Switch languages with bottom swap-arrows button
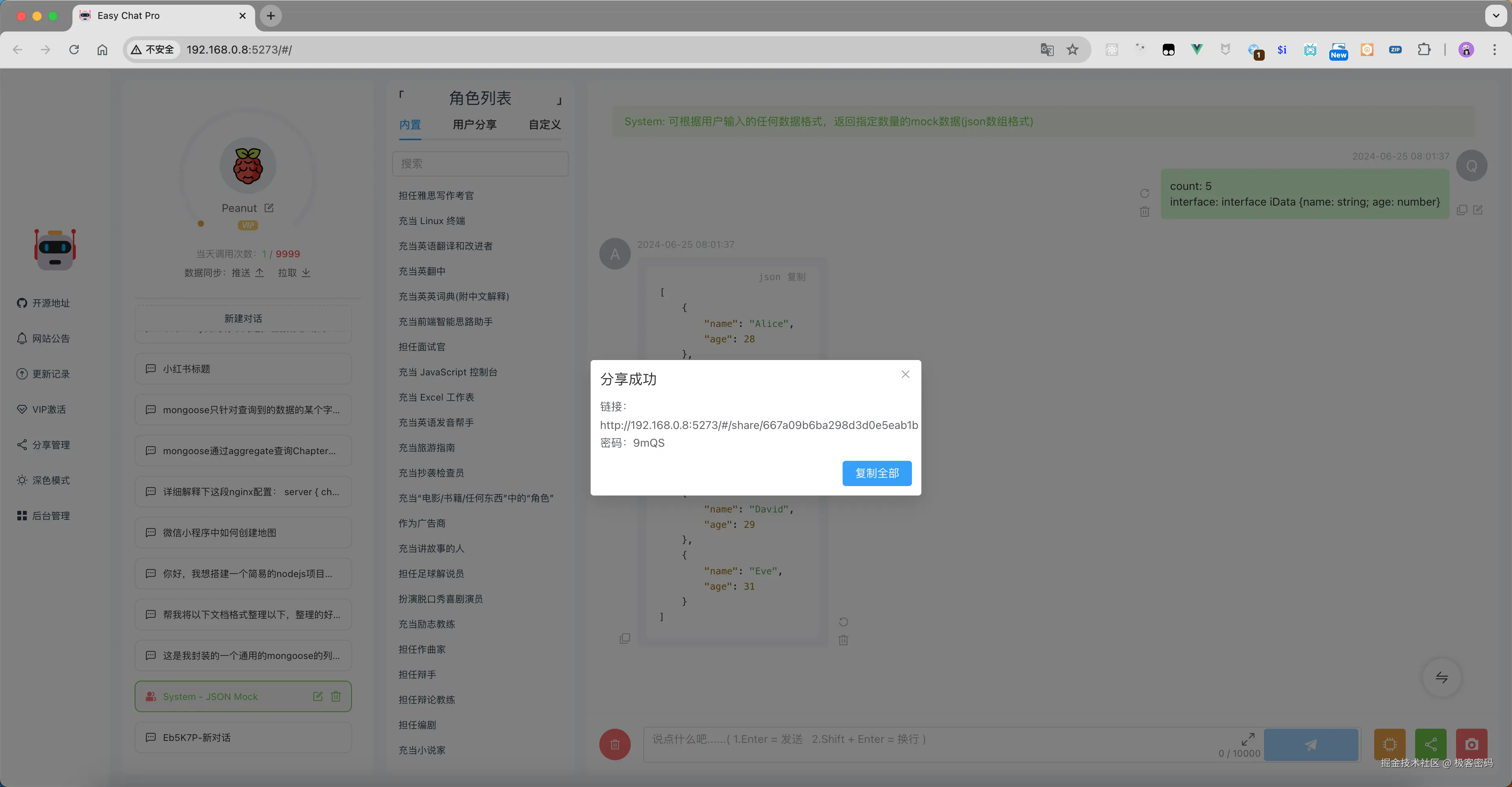Viewport: 1512px width, 787px height. point(1442,678)
